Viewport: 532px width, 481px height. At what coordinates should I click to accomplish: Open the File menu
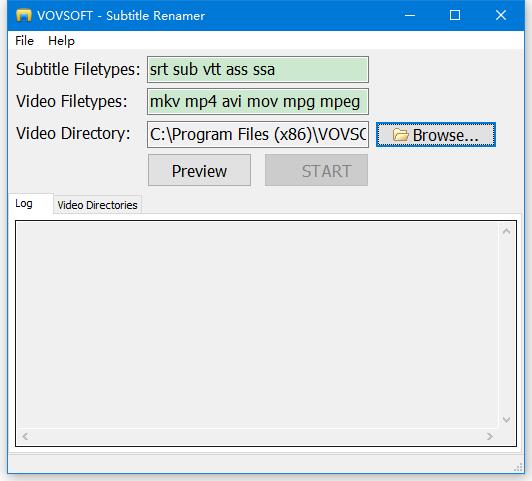(x=24, y=41)
